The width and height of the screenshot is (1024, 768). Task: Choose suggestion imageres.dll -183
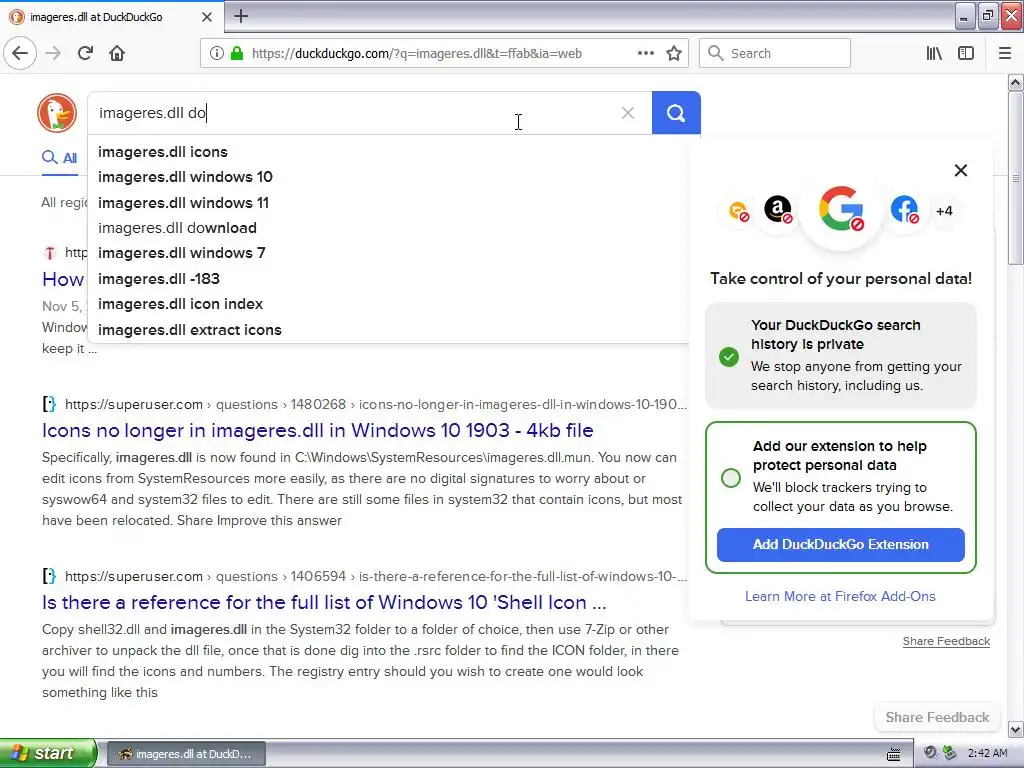(389, 279)
